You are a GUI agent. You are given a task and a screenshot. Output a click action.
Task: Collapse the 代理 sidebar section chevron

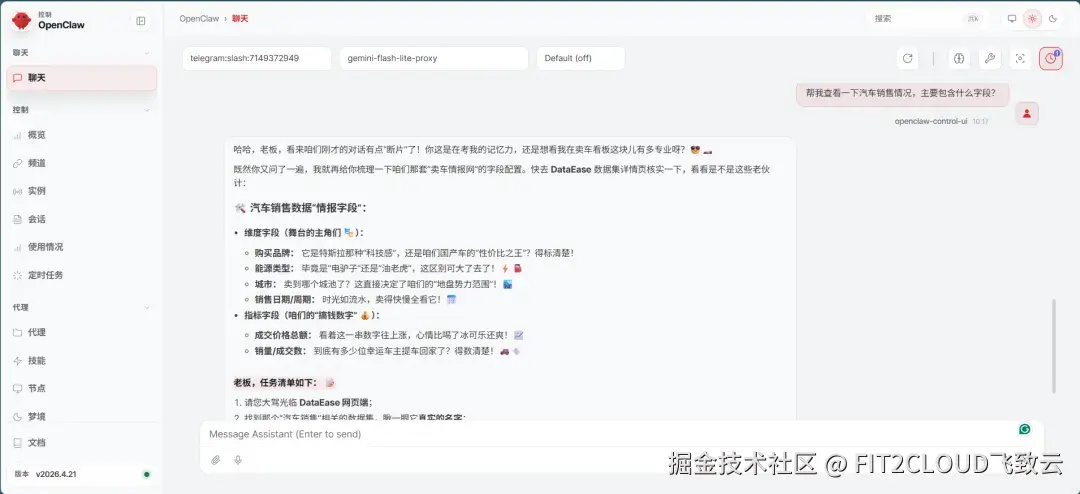(x=147, y=307)
